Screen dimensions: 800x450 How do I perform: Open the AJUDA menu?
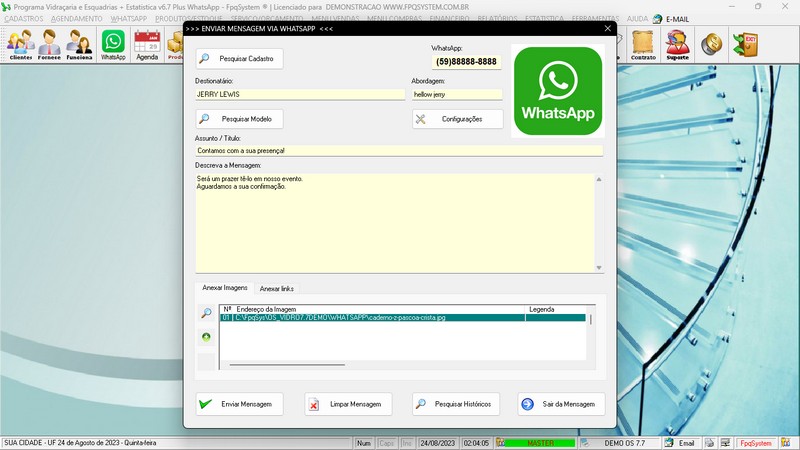637,18
